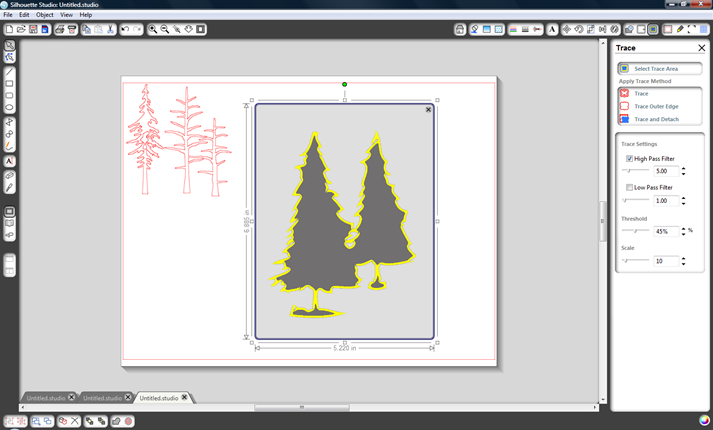The height and width of the screenshot is (430, 713).
Task: Remove the trace selection area with its X
Action: click(428, 110)
